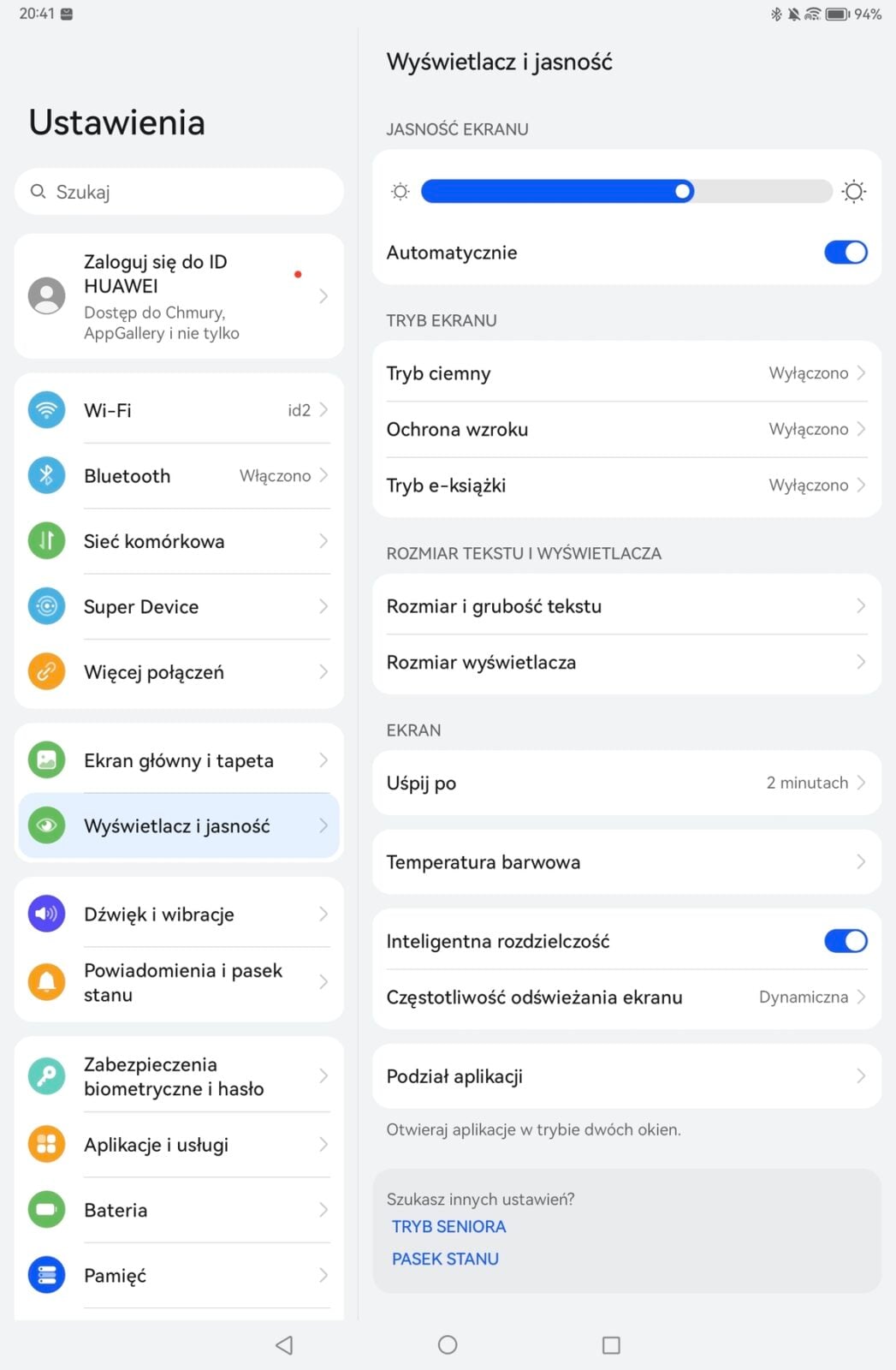Toggle the Automatycznie brightness switch

(x=846, y=253)
